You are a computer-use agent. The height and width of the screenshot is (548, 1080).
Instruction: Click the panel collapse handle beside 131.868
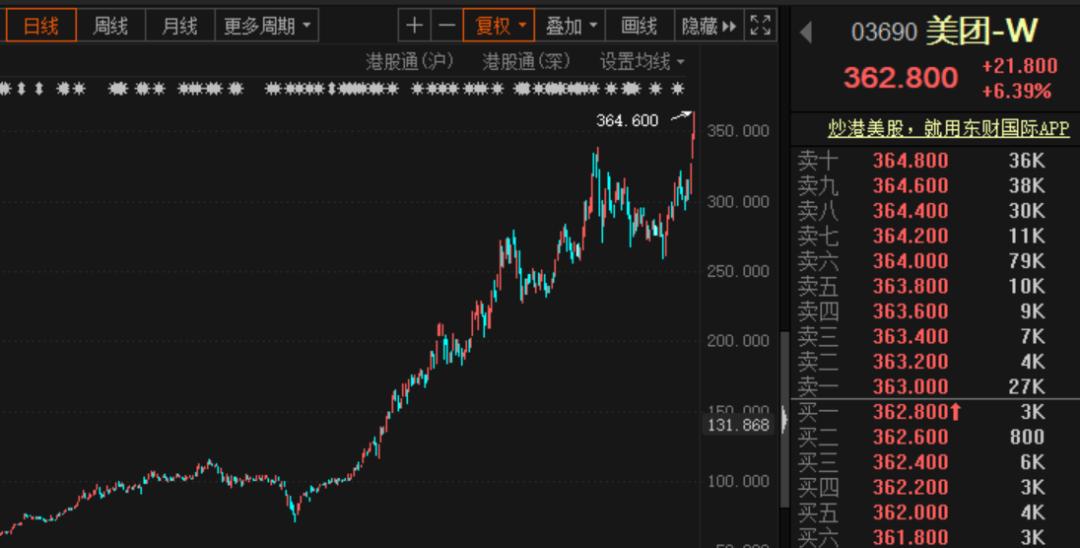pos(783,419)
